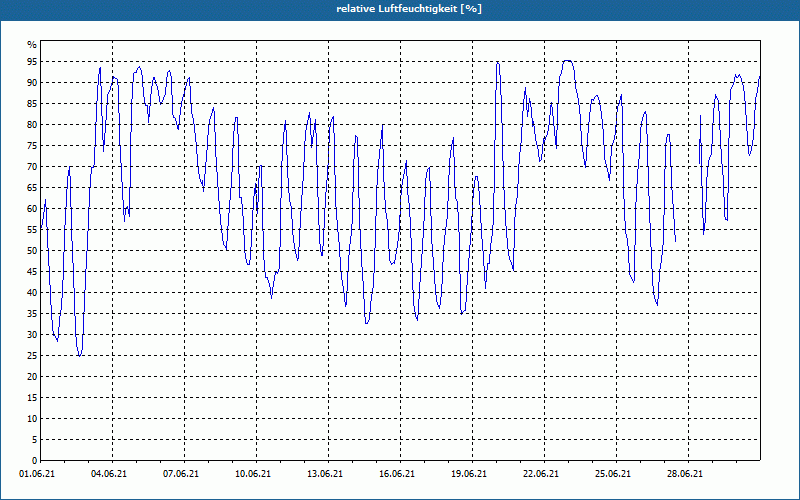Image resolution: width=800 pixels, height=500 pixels.
Task: Click the y-axis value 5
Action: (x=35, y=439)
